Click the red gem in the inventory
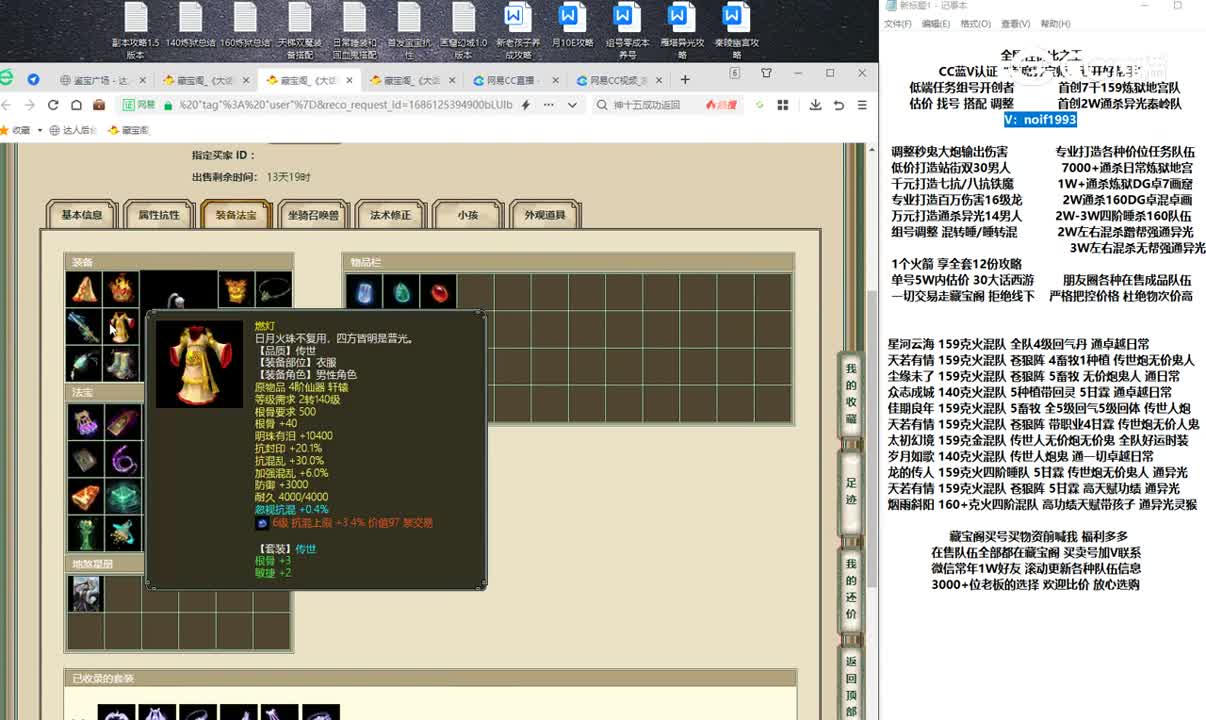 pos(438,292)
